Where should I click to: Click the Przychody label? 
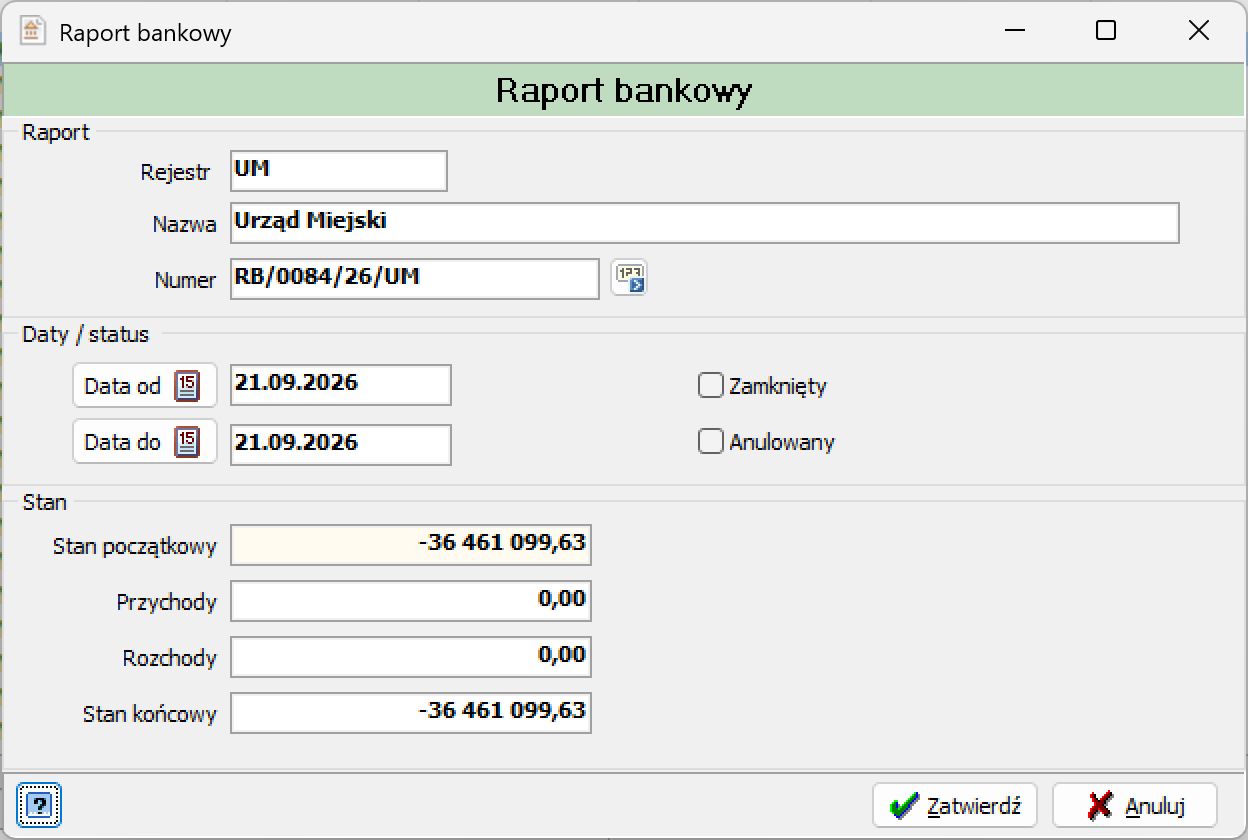[167, 603]
